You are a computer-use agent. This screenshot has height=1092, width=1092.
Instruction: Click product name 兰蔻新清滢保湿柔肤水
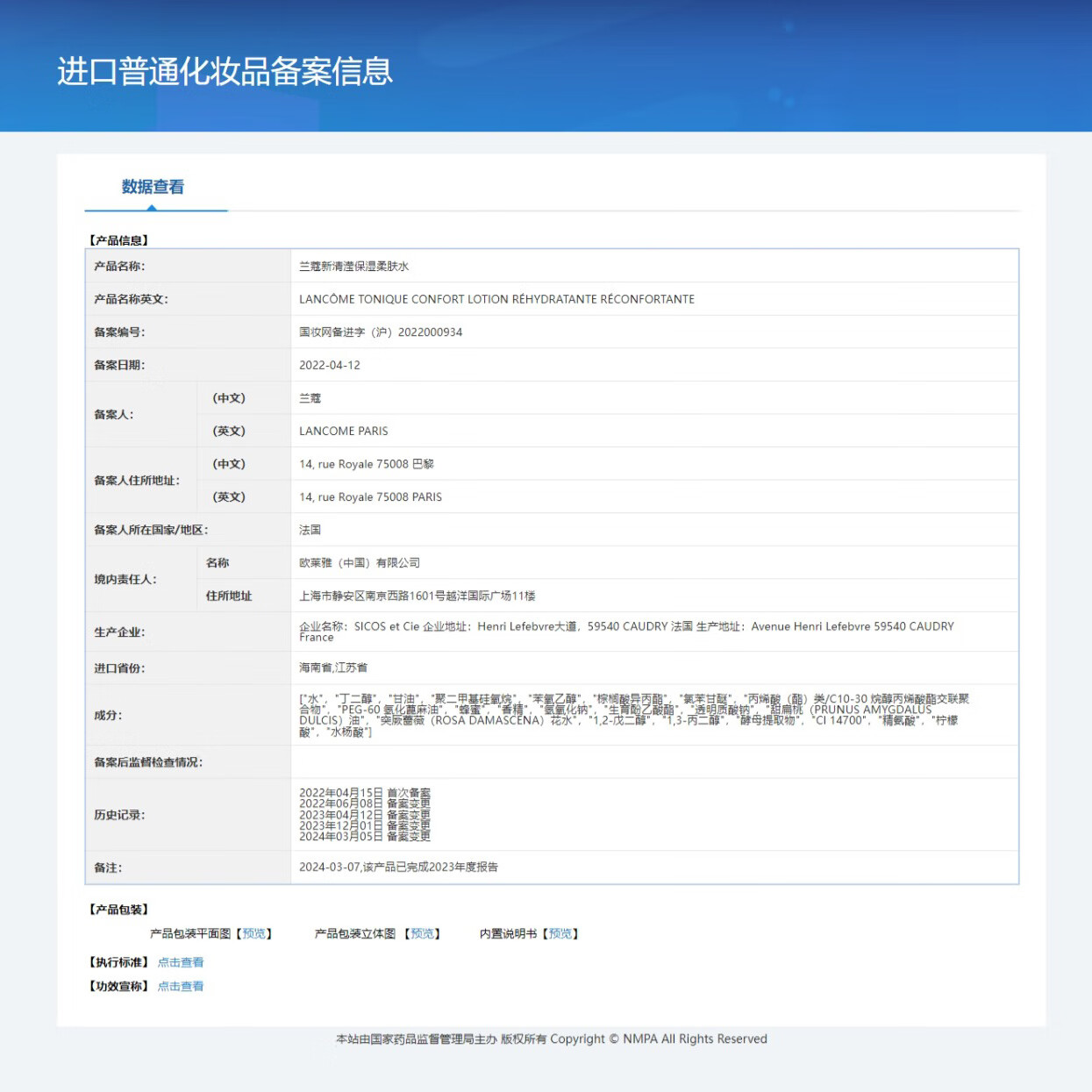(x=354, y=267)
